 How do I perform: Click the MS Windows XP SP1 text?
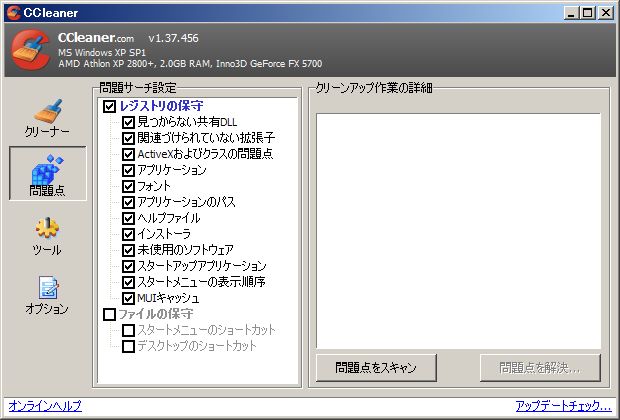[102, 53]
